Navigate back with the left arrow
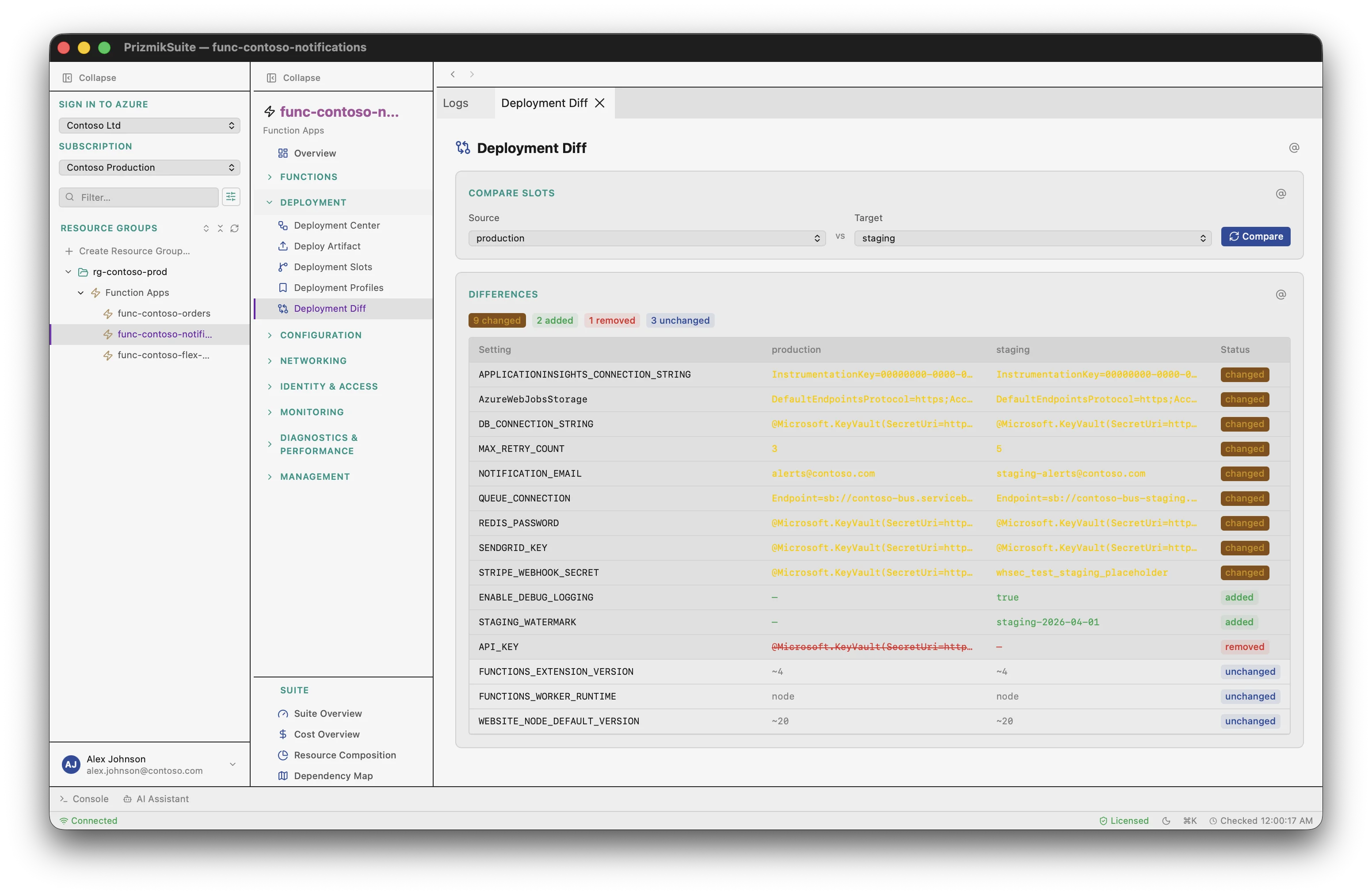 click(x=453, y=74)
